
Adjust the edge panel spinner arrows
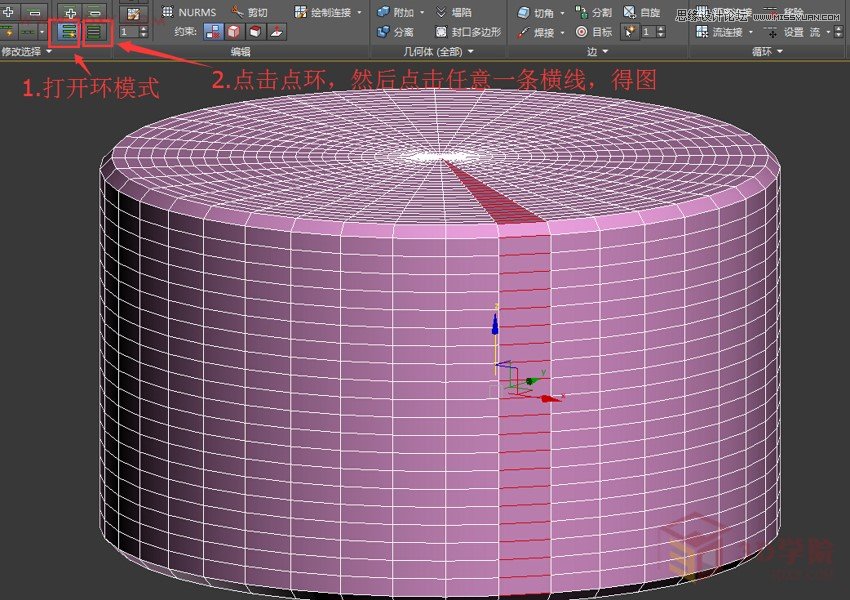(x=661, y=32)
